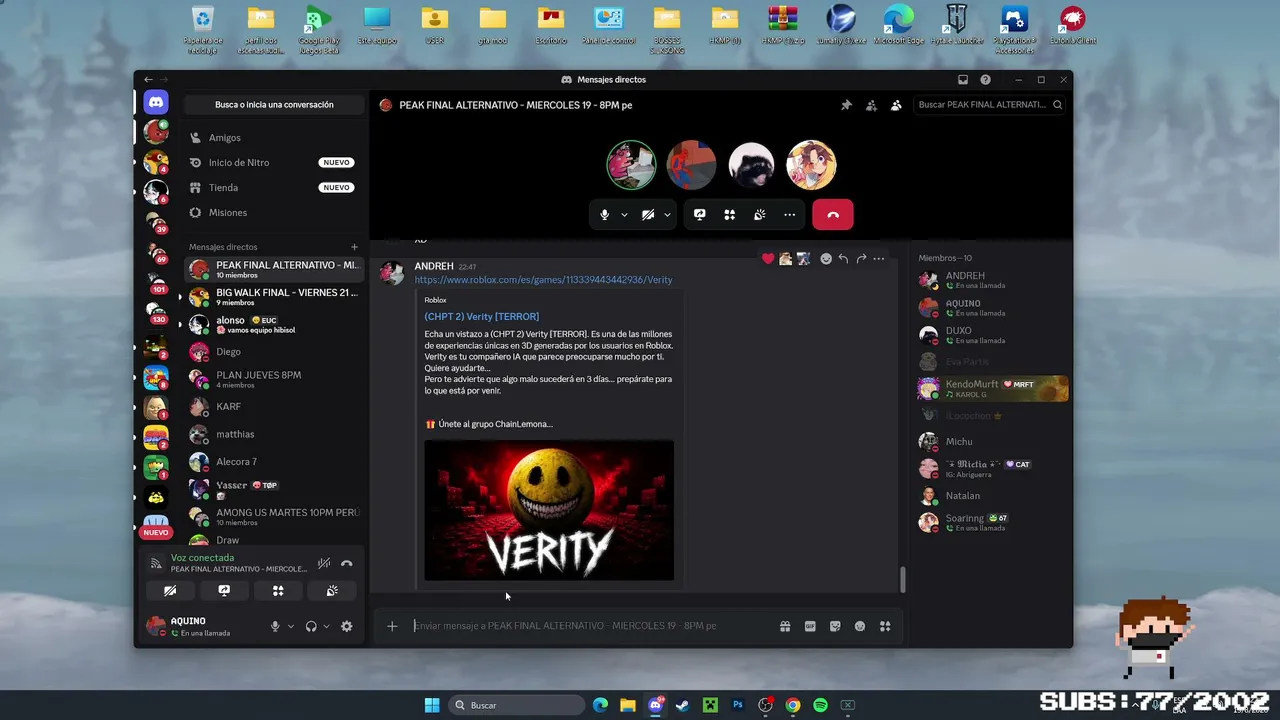Open the Misiones page
The height and width of the screenshot is (720, 1280).
coord(275,213)
